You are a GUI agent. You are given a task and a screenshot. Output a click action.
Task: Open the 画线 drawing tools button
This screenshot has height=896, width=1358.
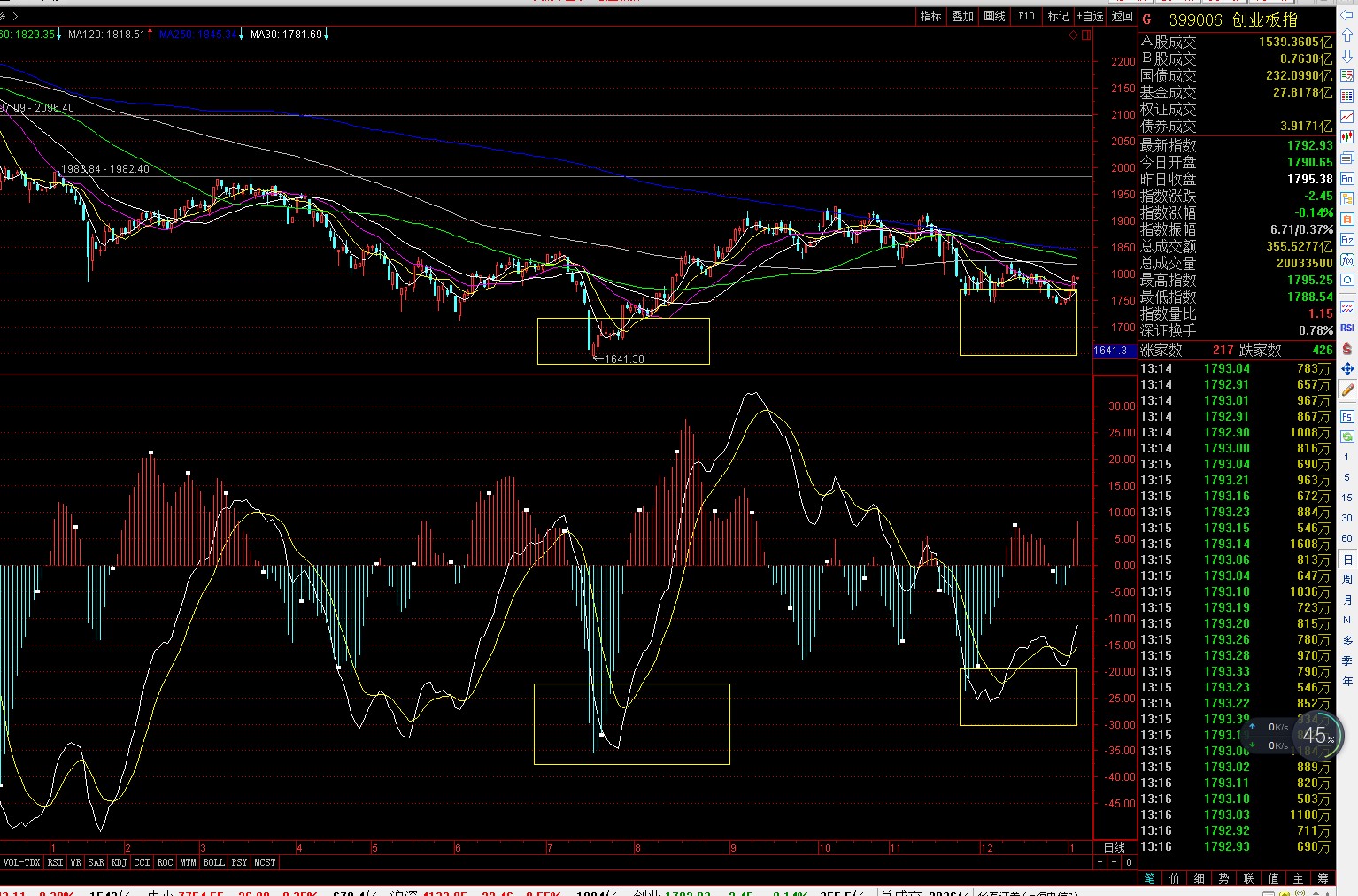click(994, 16)
